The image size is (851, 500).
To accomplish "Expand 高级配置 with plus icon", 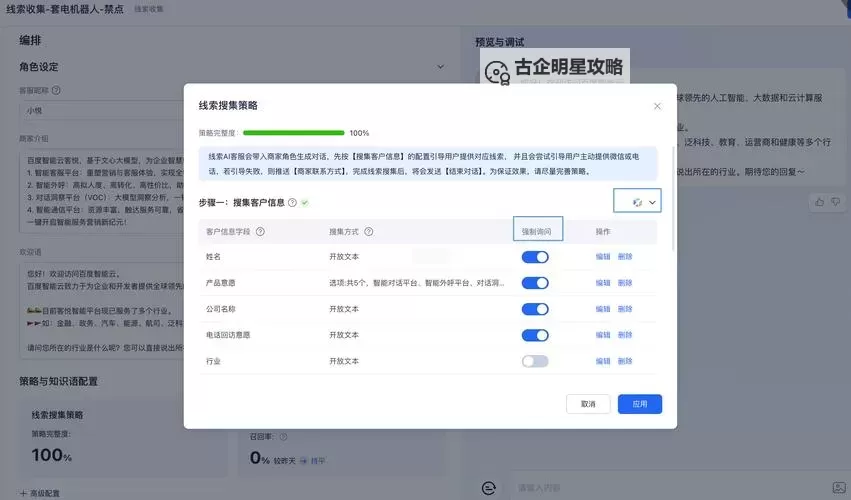I will [x=23, y=493].
